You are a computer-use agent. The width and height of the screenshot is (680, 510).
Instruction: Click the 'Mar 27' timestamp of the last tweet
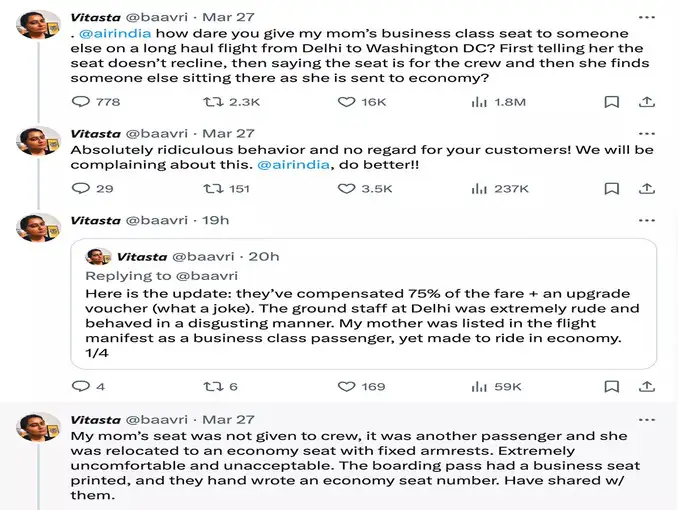(x=229, y=419)
